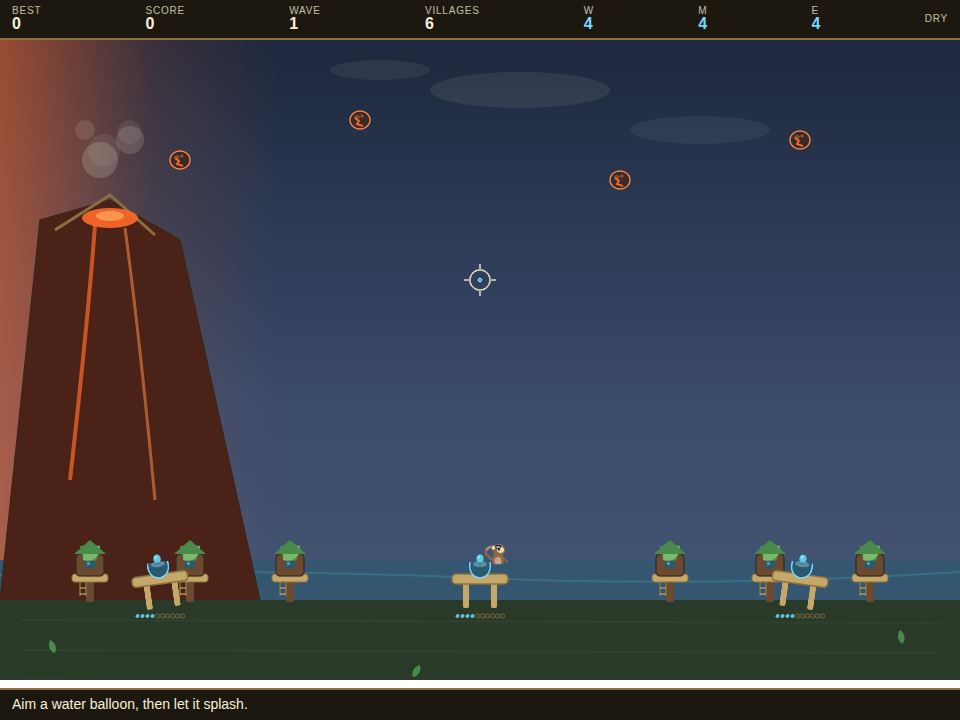Screen dimensions: 960x720
Task: Select the west water balloon launcher
Action: pos(159,580)
